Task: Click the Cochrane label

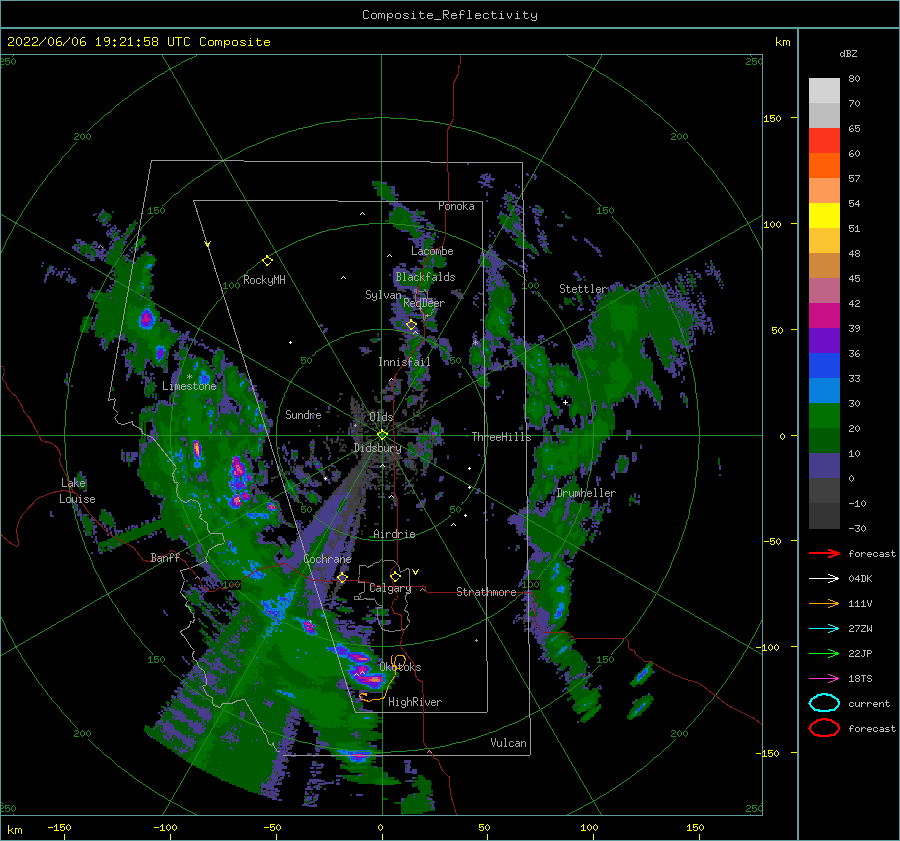Action: coord(327,559)
